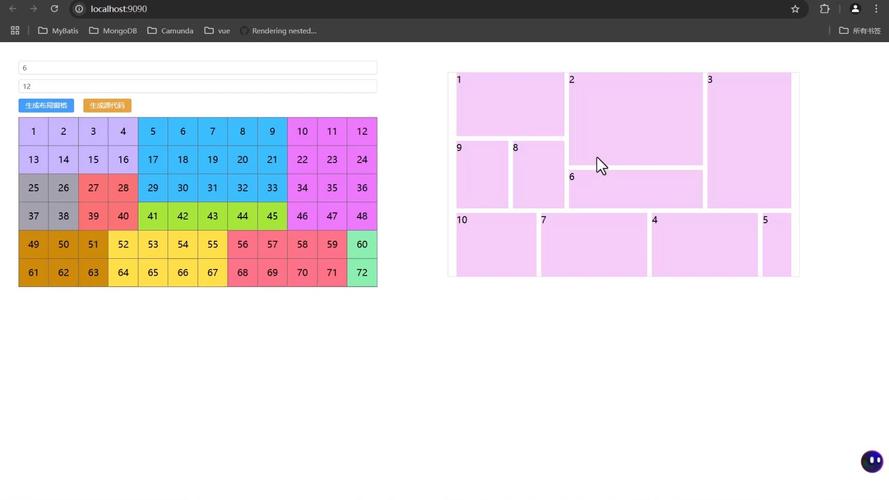The width and height of the screenshot is (889, 500).
Task: Select the green grid cell numbered 43
Action: 213,216
